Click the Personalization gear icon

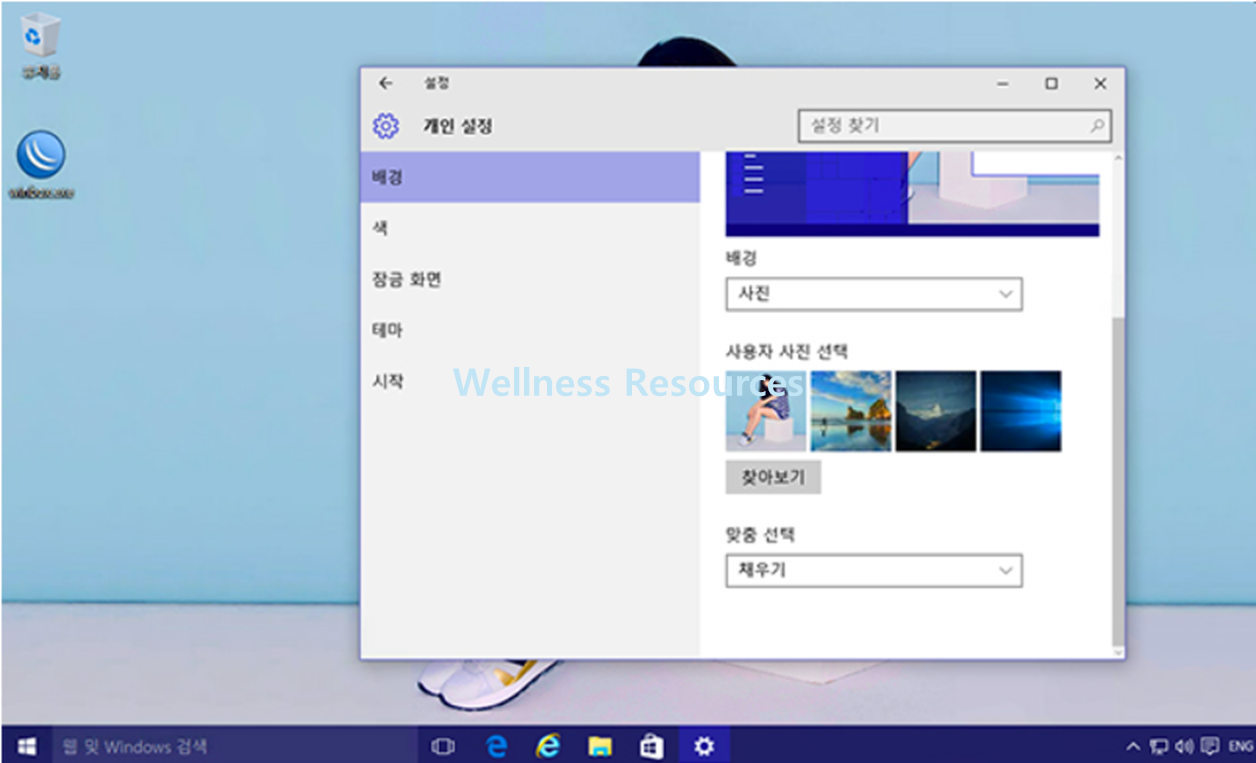386,126
